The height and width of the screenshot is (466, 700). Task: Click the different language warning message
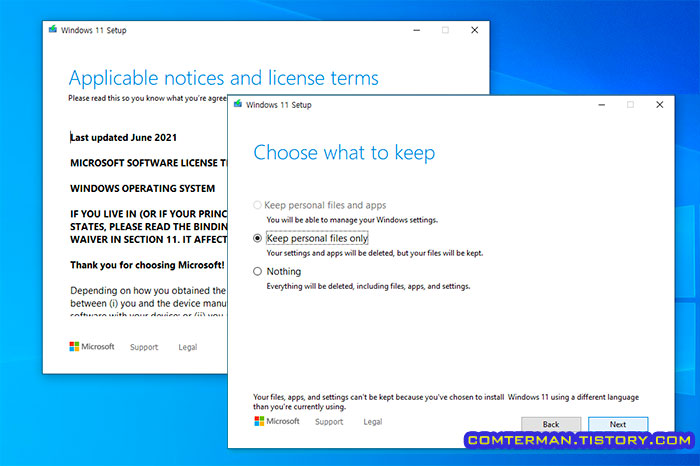coord(446,402)
